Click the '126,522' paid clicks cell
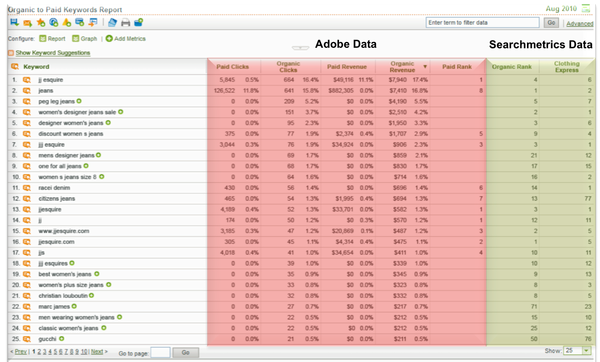 pos(224,91)
